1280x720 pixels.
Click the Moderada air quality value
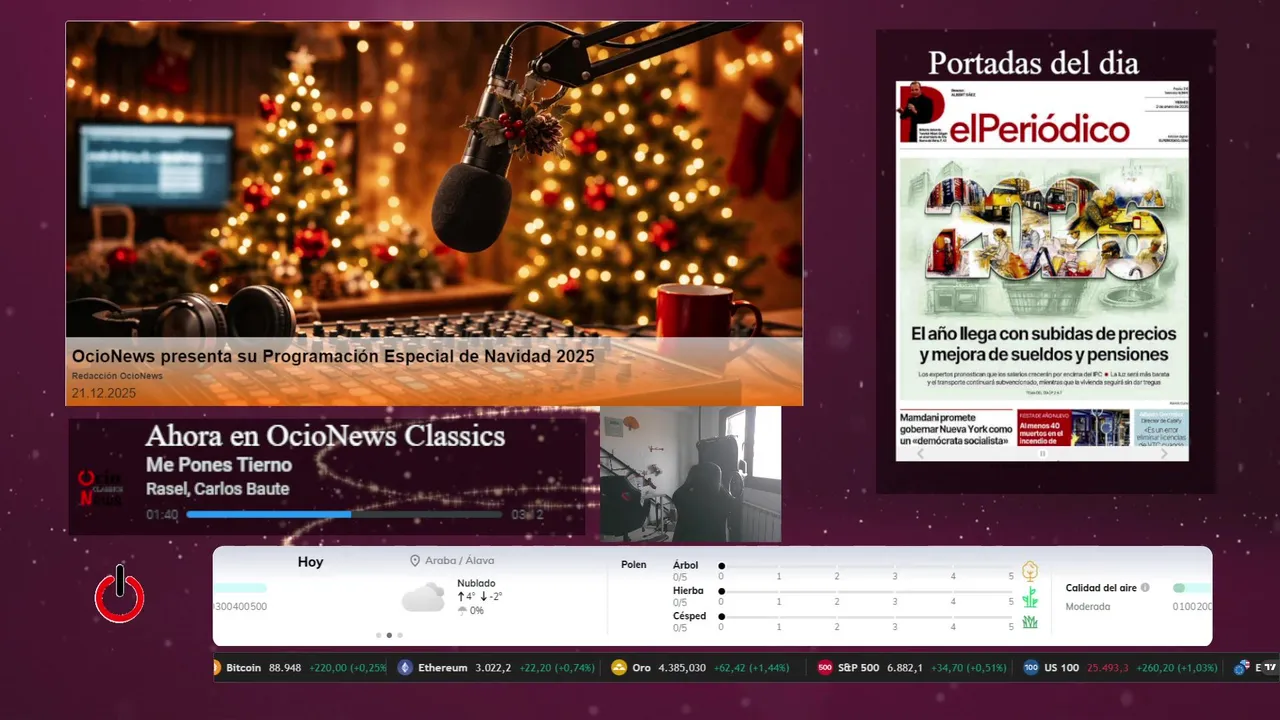coord(1088,607)
